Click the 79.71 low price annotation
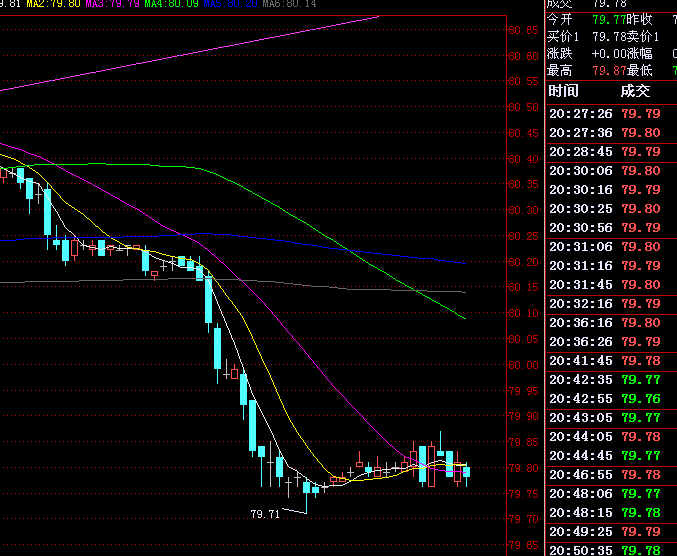 pyautogui.click(x=264, y=513)
